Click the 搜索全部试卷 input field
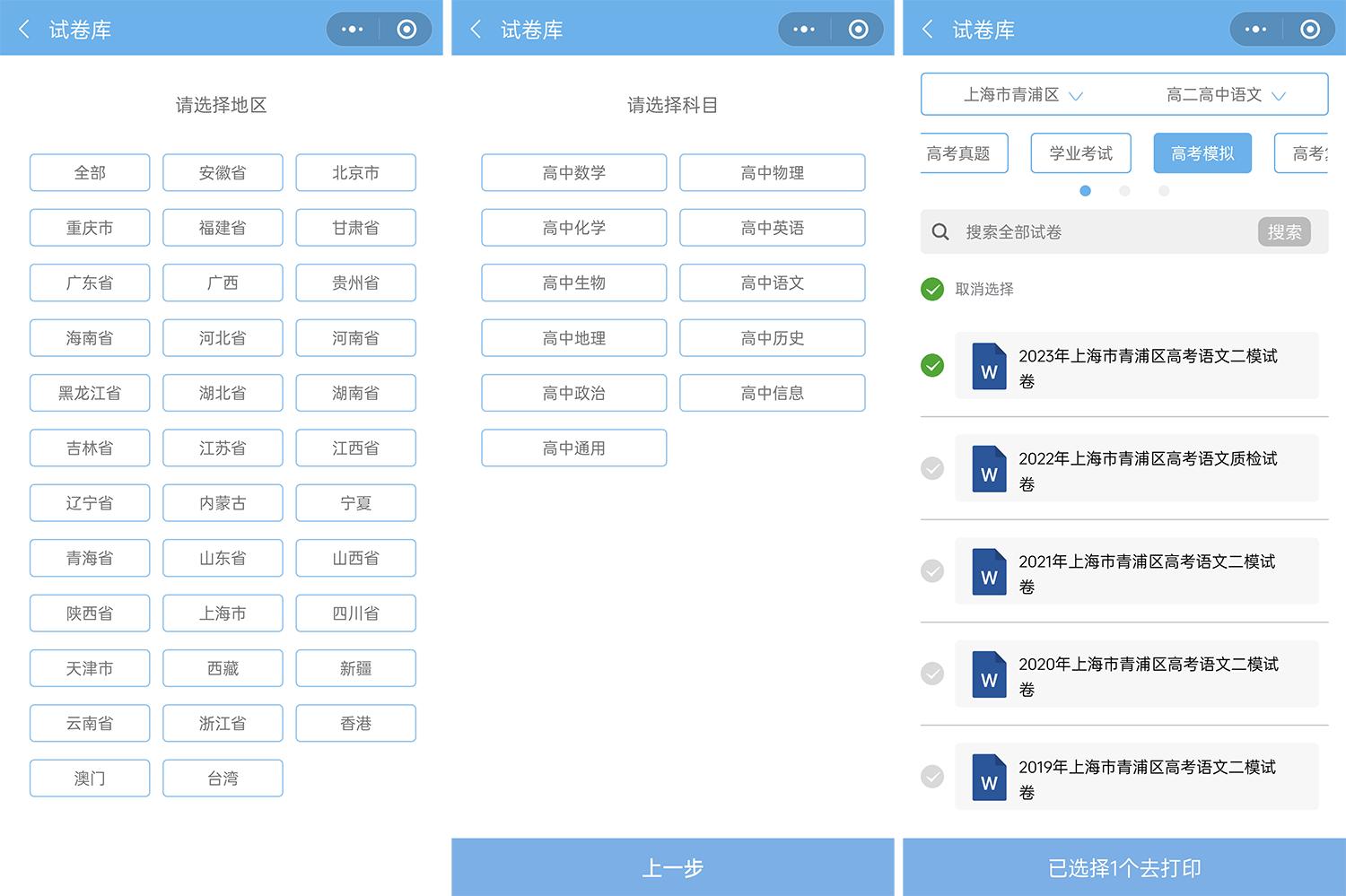 pyautogui.click(x=1077, y=231)
